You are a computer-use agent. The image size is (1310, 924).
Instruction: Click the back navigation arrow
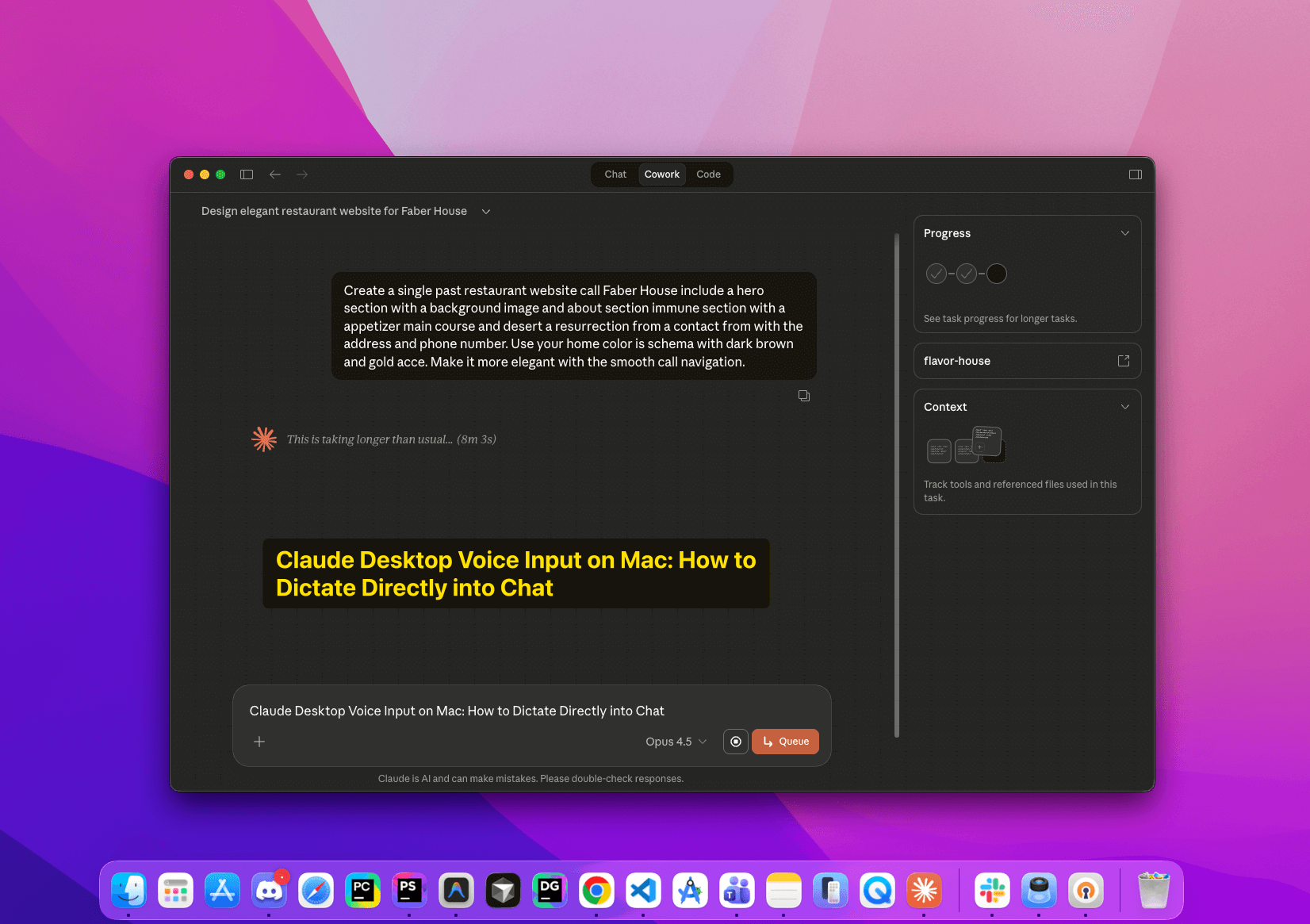tap(274, 174)
